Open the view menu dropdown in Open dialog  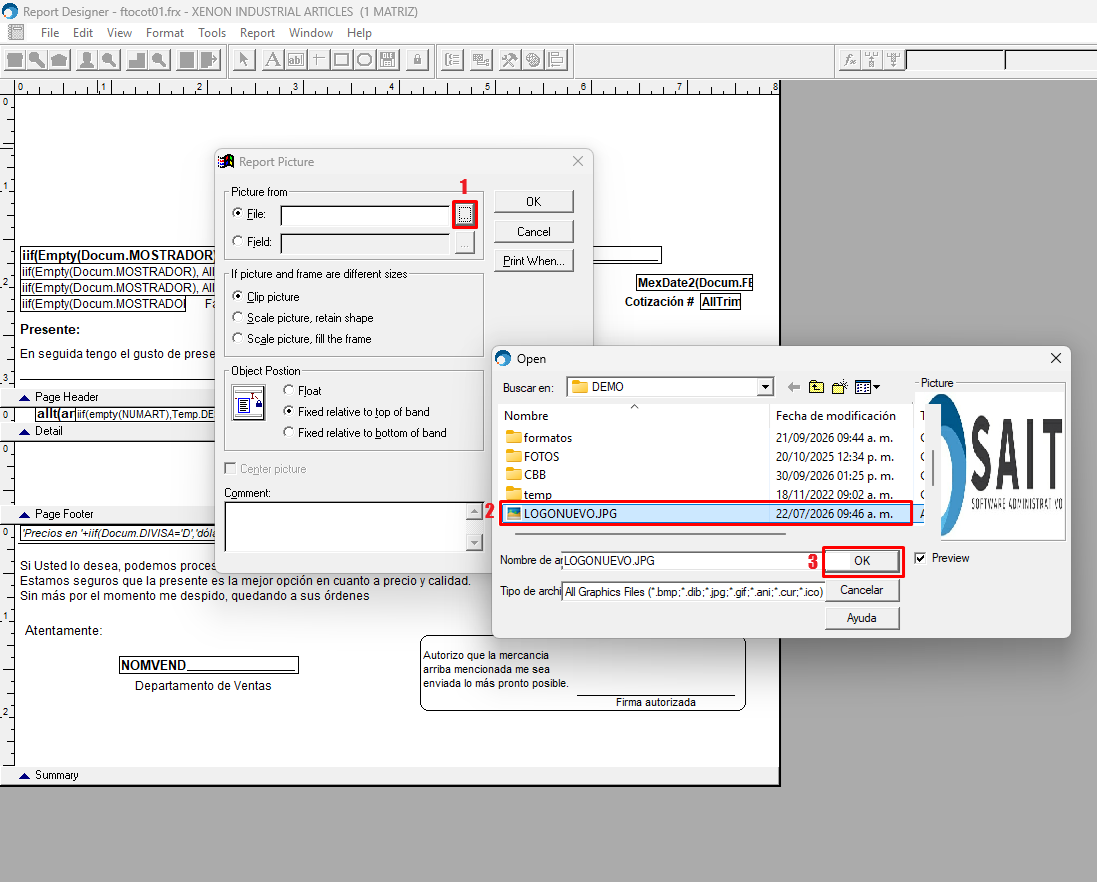pos(868,387)
